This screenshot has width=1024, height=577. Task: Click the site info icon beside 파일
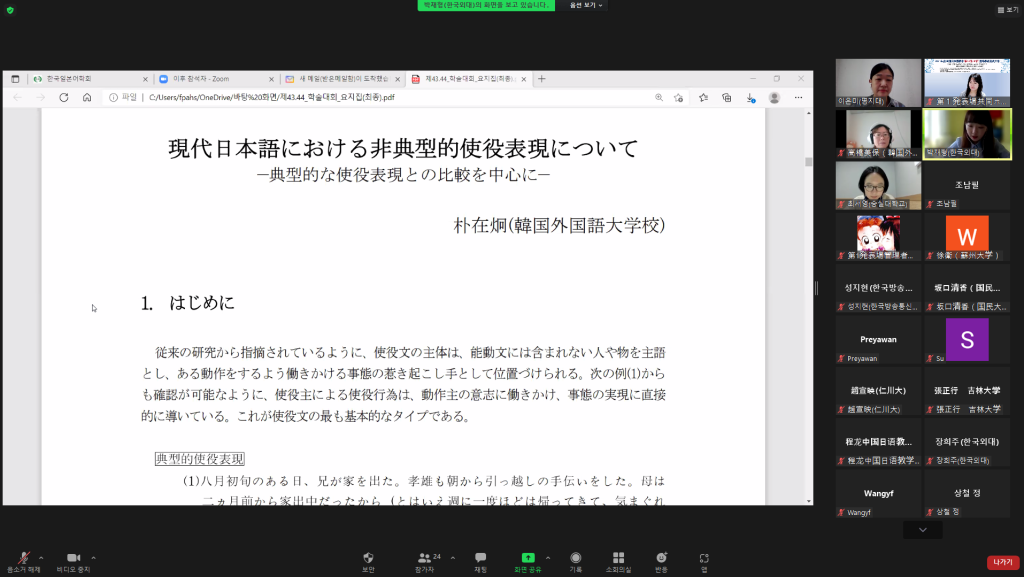tap(113, 97)
